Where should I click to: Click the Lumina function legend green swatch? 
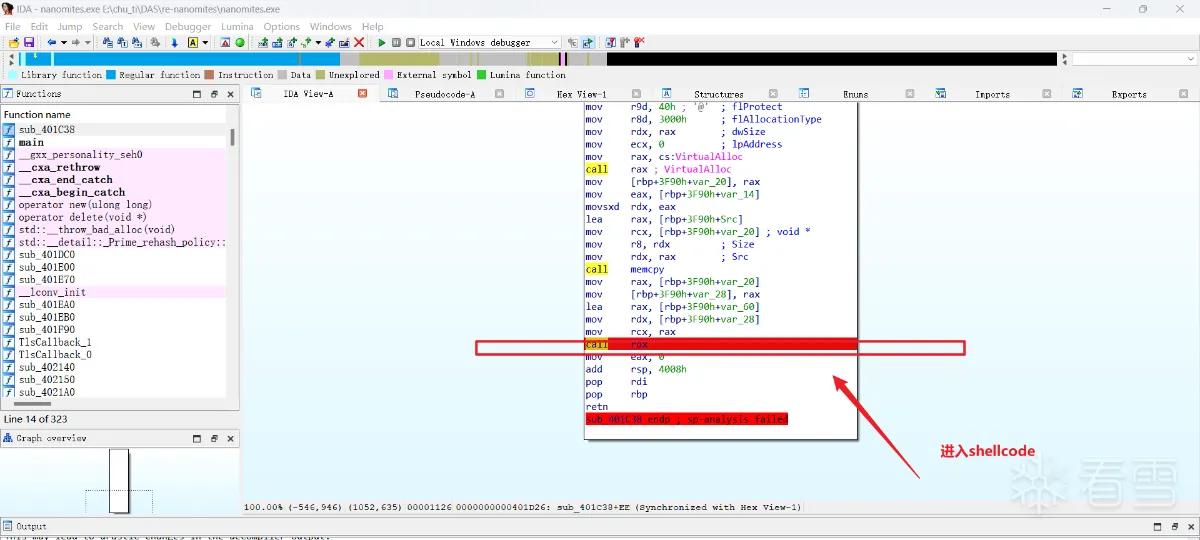pos(482,75)
